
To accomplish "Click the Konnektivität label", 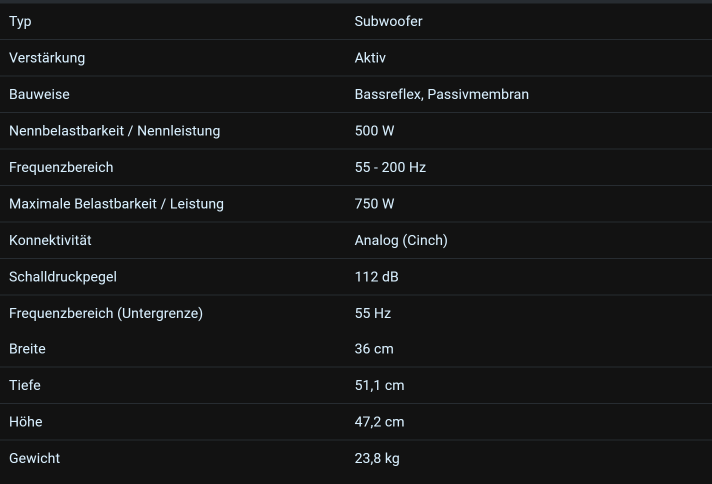I will point(50,240).
